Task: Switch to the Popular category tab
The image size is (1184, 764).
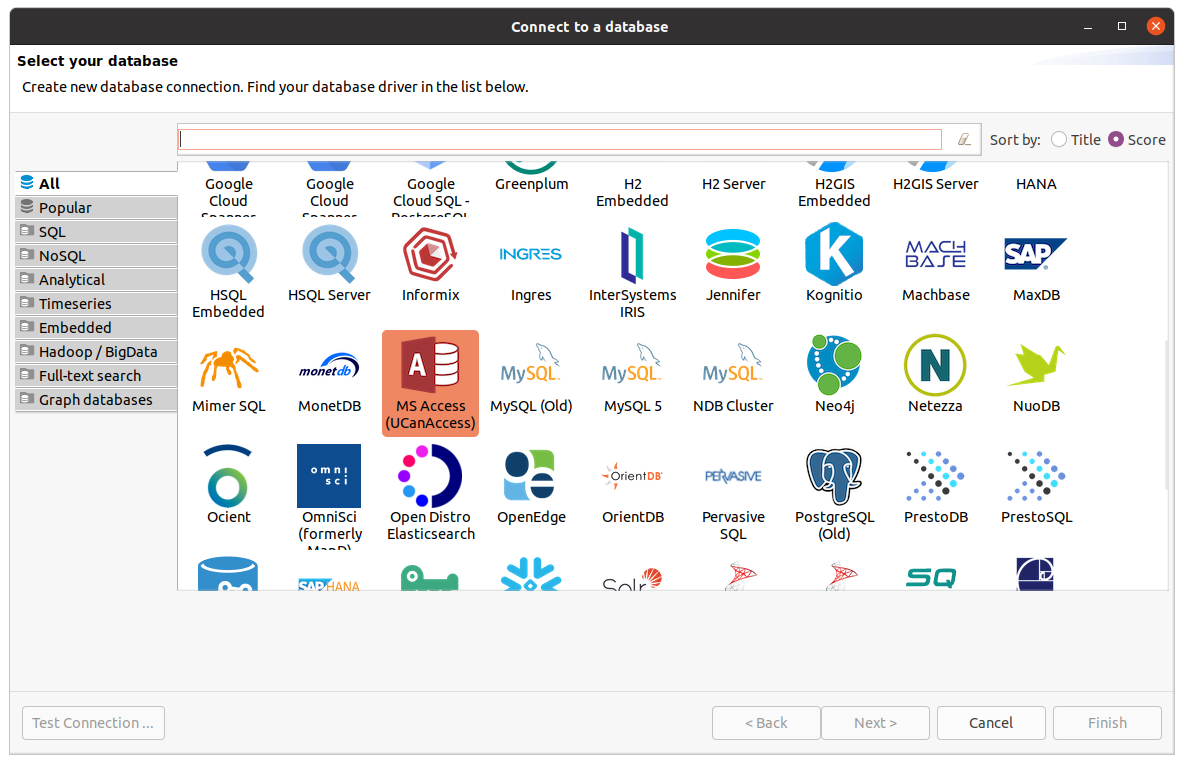Action: click(x=65, y=208)
